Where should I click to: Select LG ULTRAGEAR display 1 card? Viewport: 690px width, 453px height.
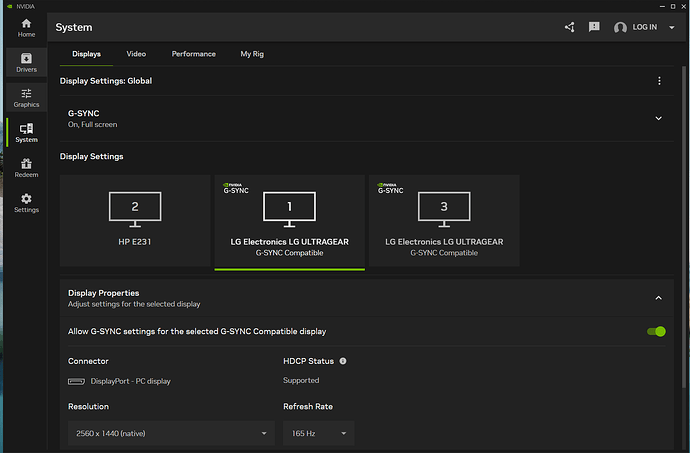[x=290, y=222]
